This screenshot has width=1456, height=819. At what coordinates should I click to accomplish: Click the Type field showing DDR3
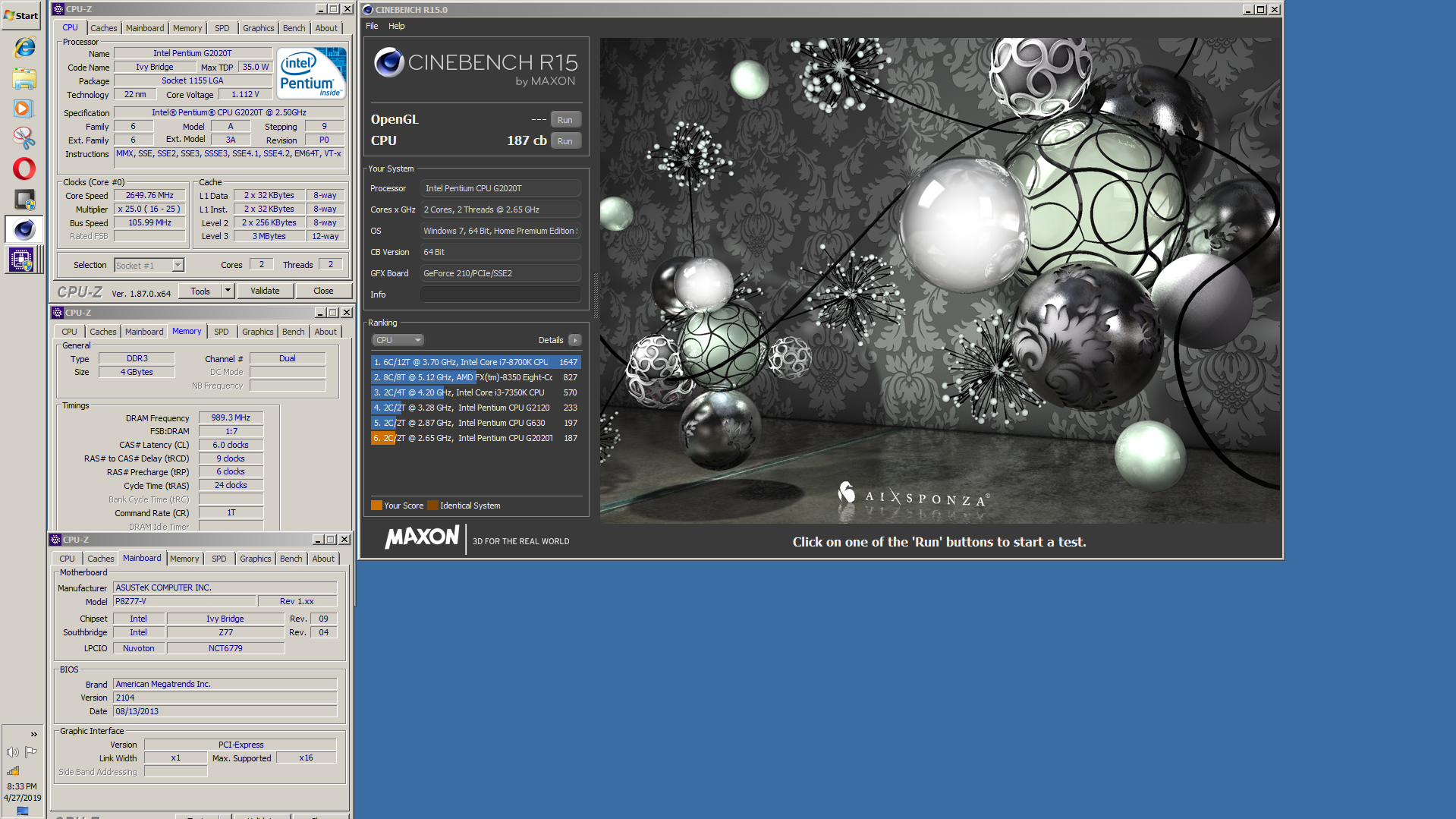[x=137, y=358]
